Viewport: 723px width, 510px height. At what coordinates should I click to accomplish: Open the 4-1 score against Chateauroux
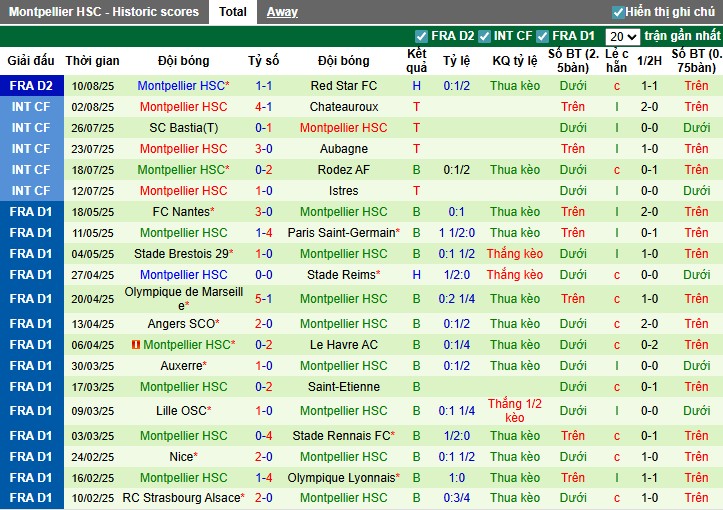click(263, 107)
